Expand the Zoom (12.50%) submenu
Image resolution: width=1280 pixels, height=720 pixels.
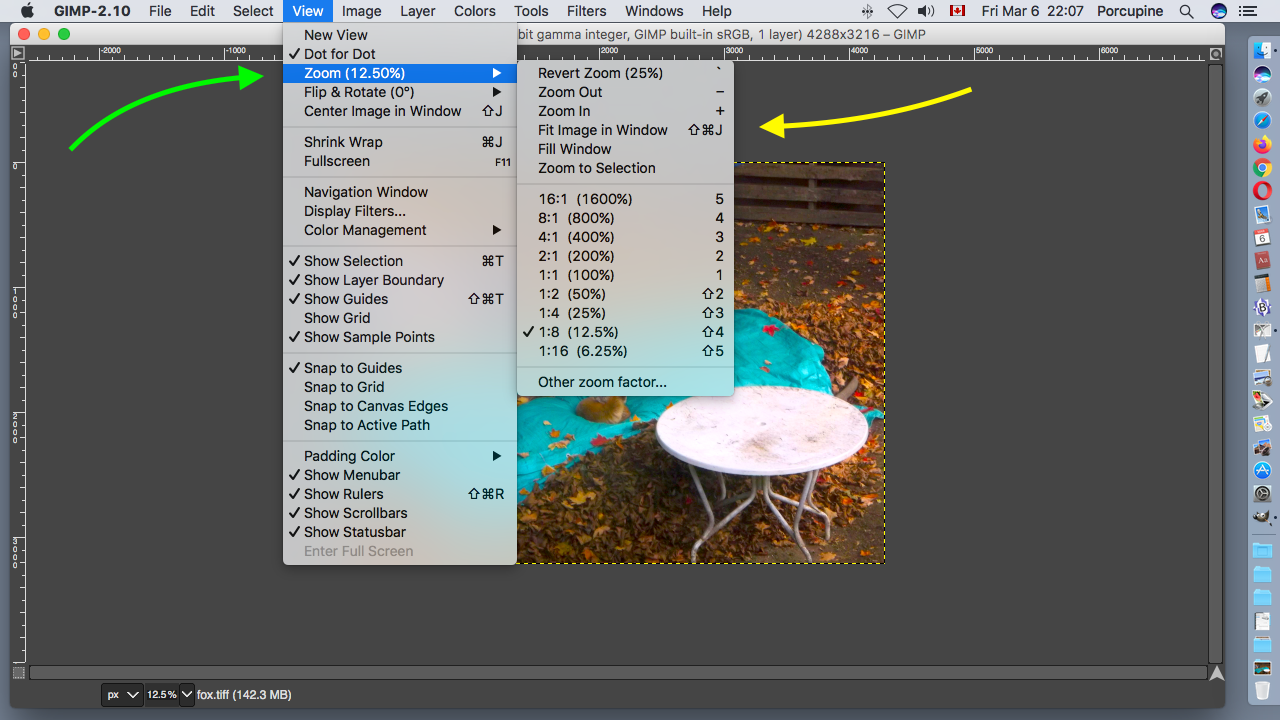[400, 73]
